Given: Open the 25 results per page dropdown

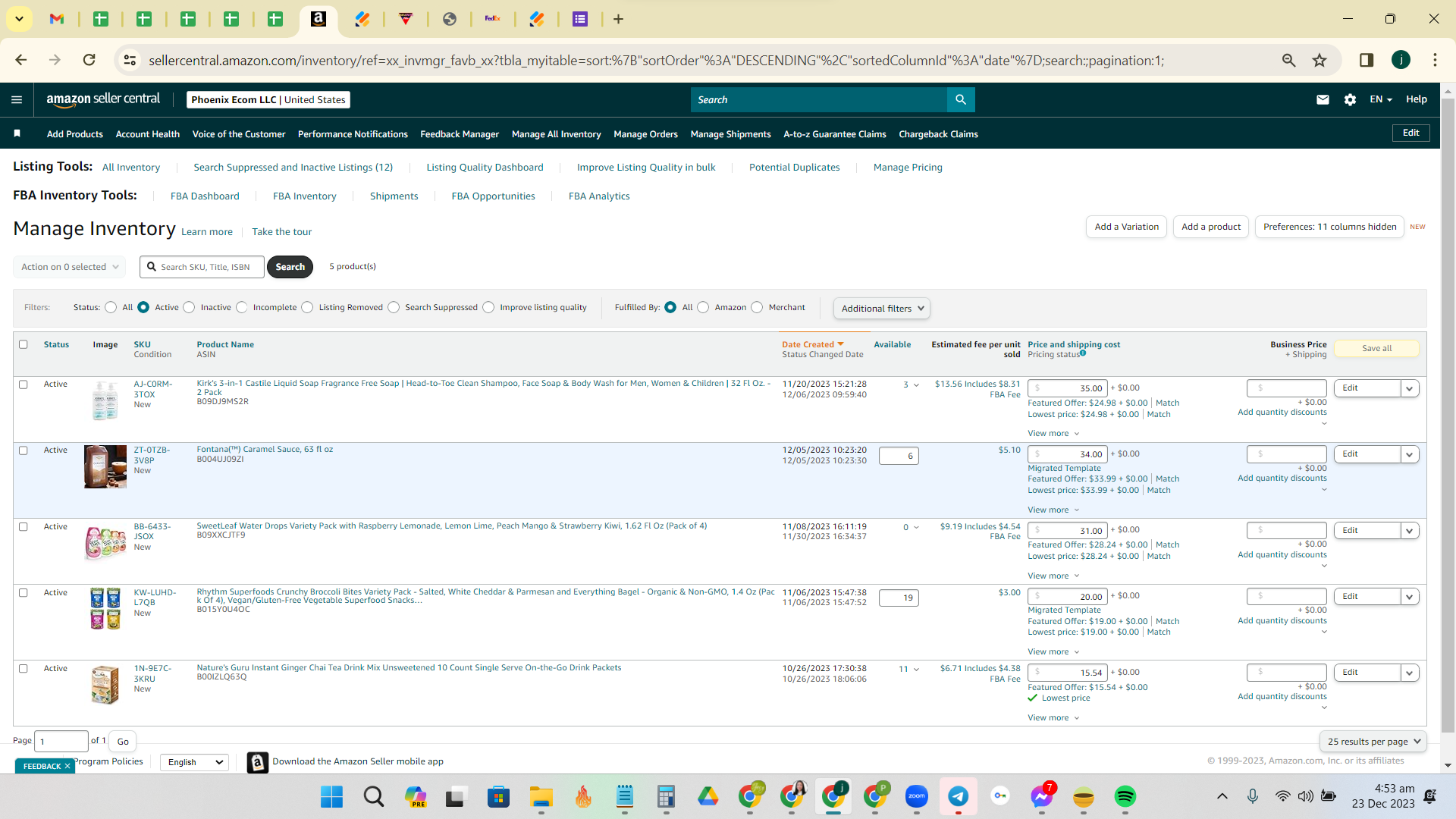Looking at the screenshot, I should [1373, 742].
